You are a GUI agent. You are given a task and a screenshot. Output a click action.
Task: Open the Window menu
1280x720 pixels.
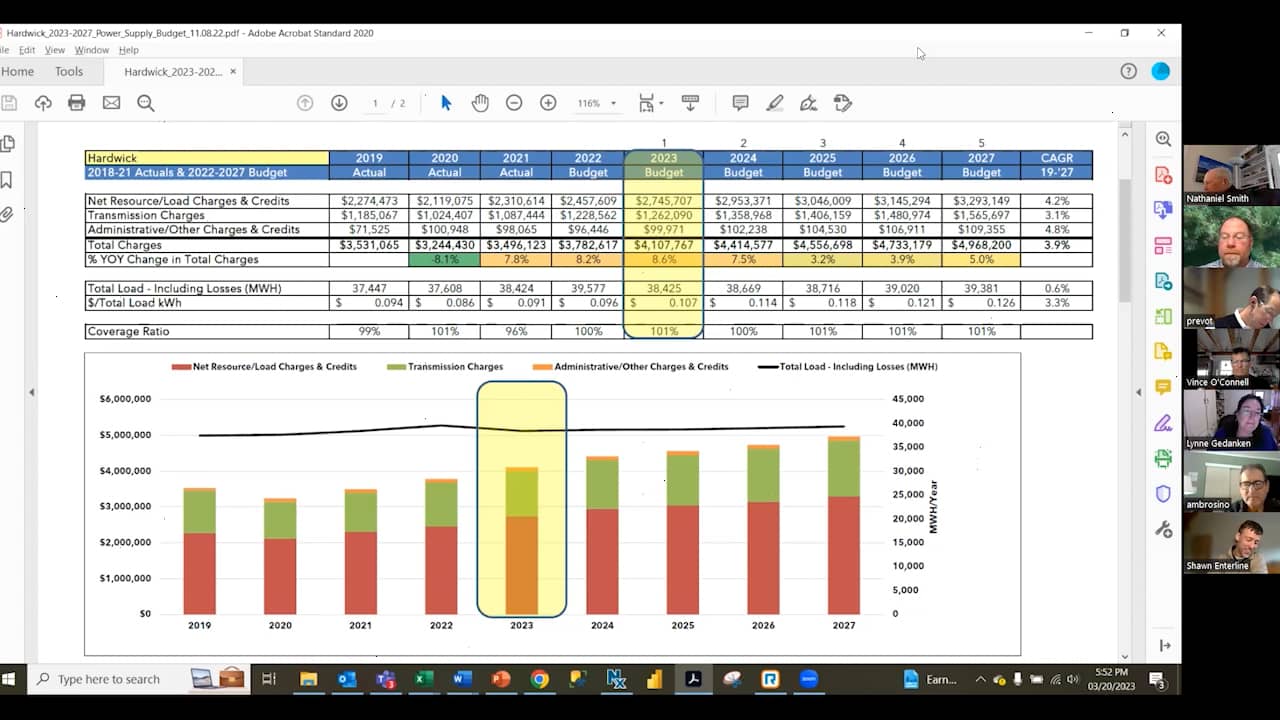coord(91,50)
